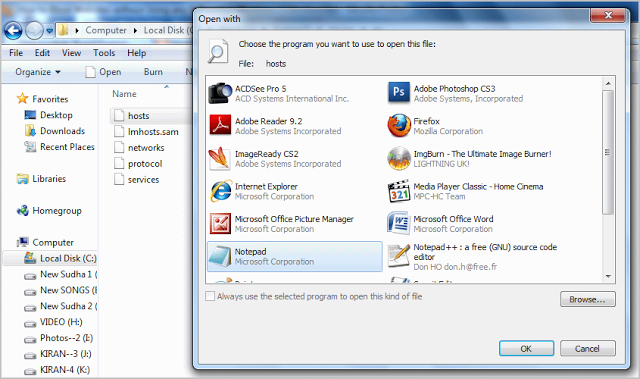
Task: Choose the Microsoft Office Picture Manager icon
Action: 220,223
